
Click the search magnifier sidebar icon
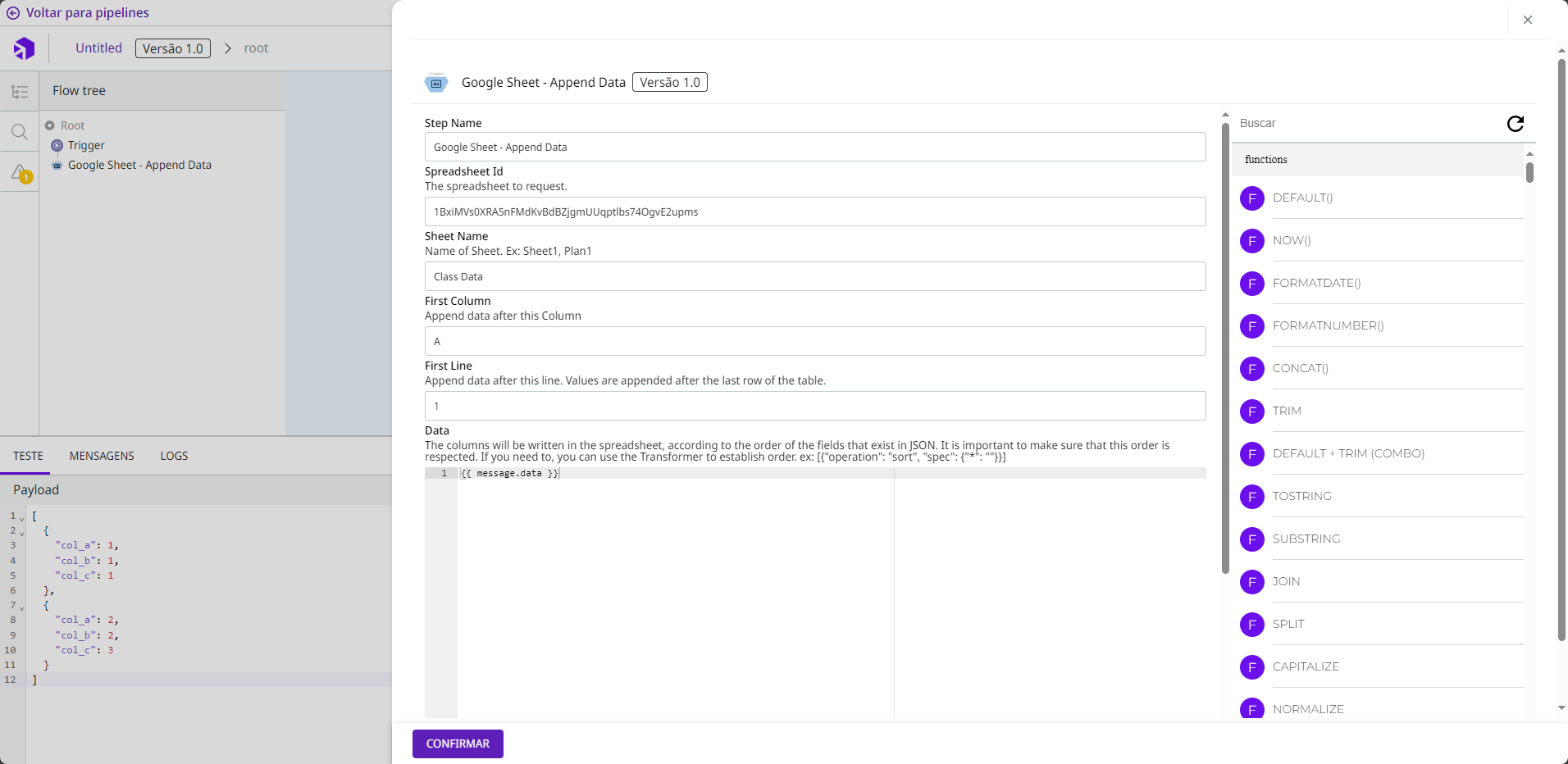[x=20, y=132]
